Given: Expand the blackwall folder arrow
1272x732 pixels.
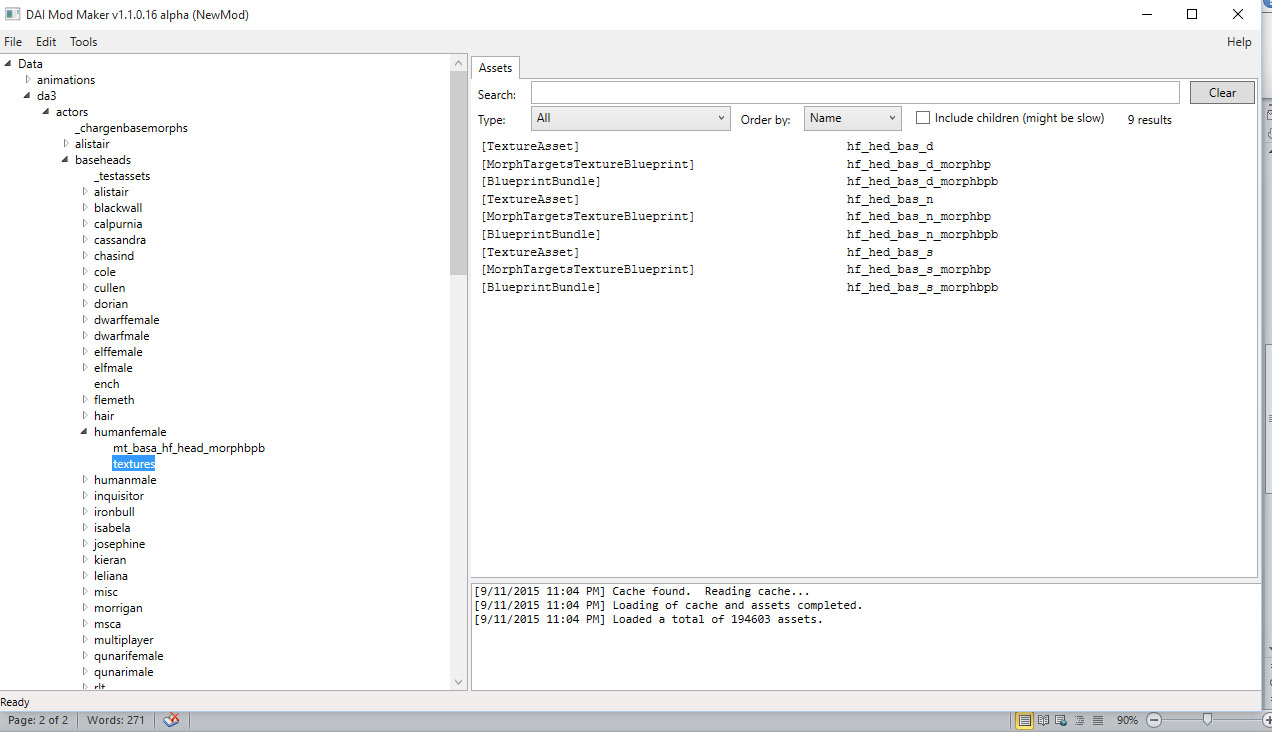Looking at the screenshot, I should pos(85,208).
